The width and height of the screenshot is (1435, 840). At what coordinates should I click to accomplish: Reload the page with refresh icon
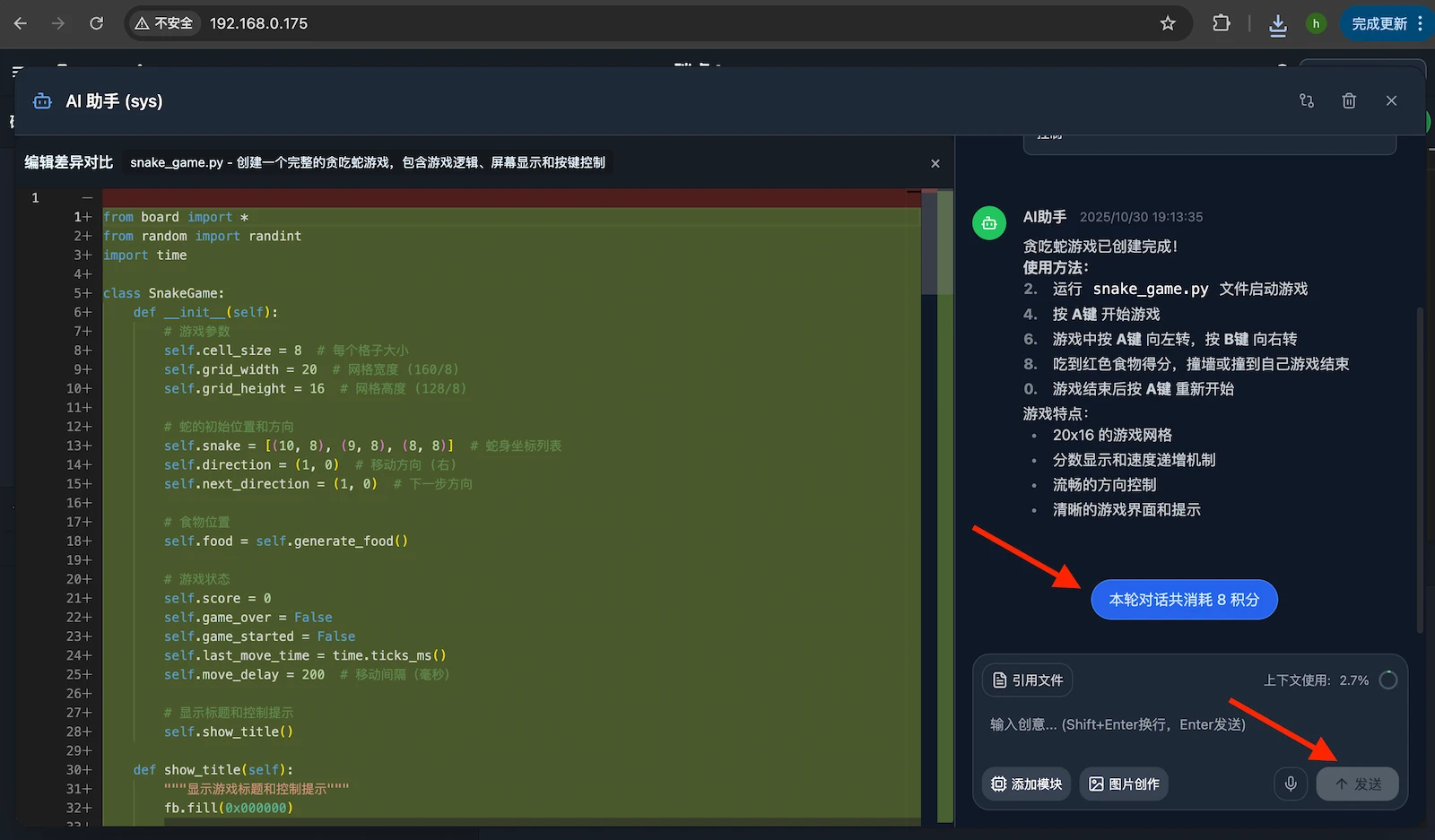click(97, 23)
